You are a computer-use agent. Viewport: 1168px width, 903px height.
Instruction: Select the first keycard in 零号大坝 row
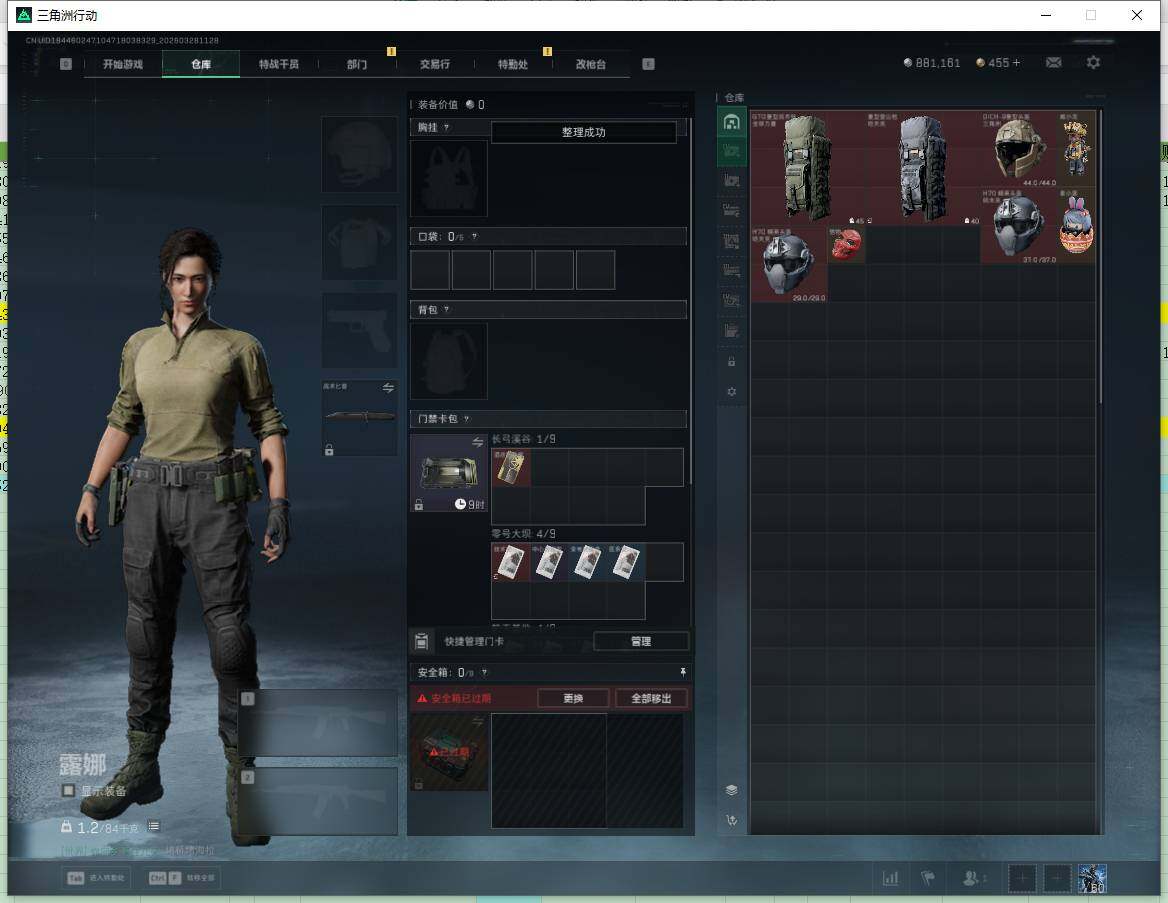point(511,562)
